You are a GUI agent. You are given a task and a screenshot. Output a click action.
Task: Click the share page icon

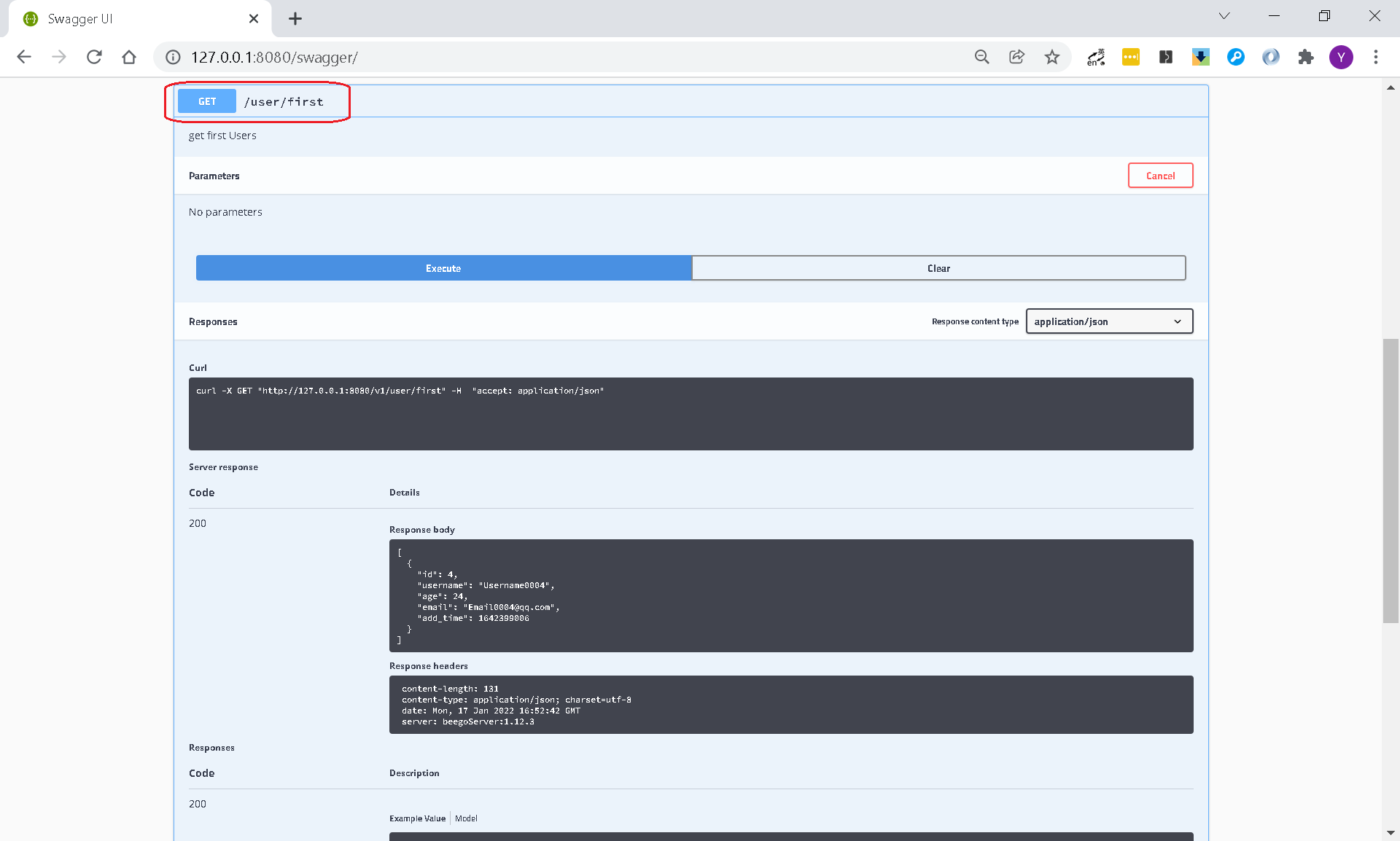pos(1016,57)
